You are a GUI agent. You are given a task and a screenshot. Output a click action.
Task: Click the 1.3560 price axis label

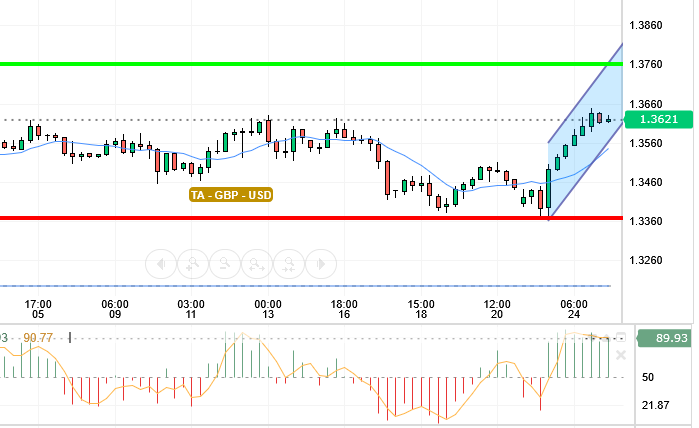pos(646,143)
